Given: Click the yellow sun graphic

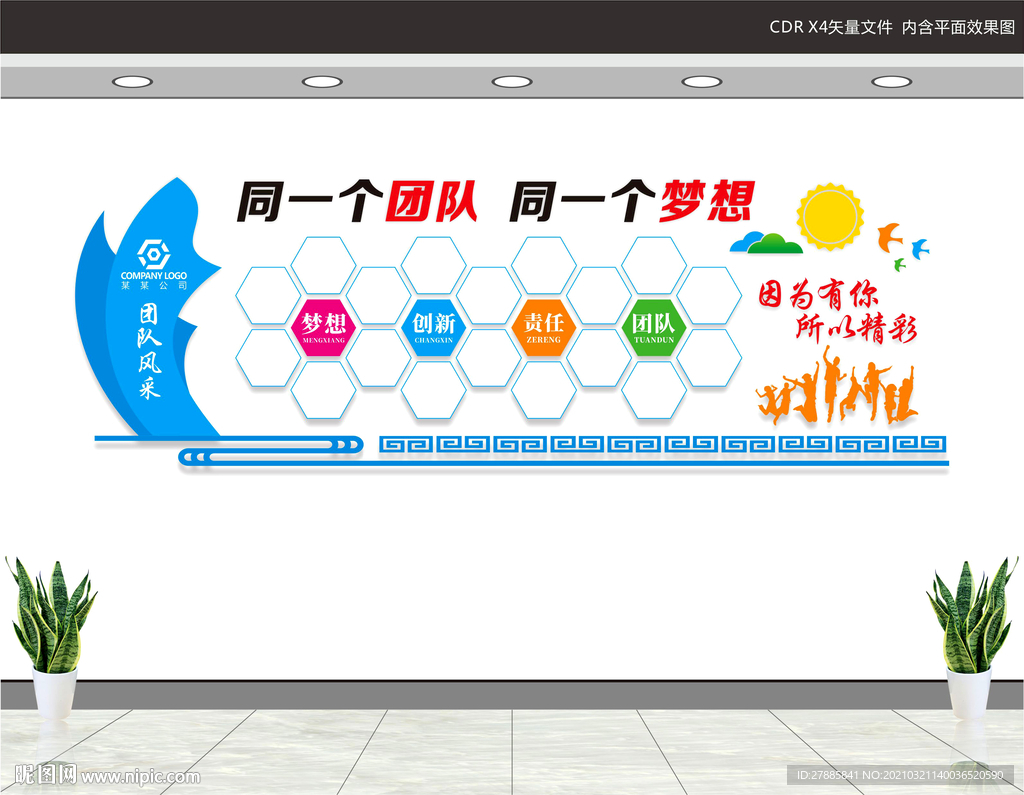Looking at the screenshot, I should pyautogui.click(x=832, y=218).
